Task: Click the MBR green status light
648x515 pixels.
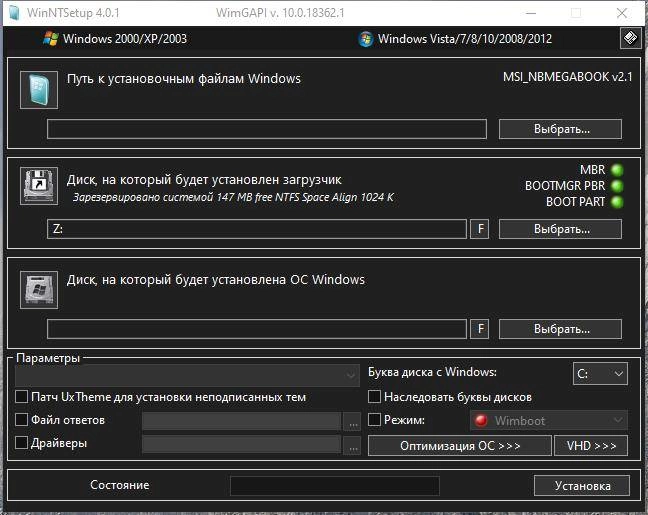Action: [x=617, y=170]
